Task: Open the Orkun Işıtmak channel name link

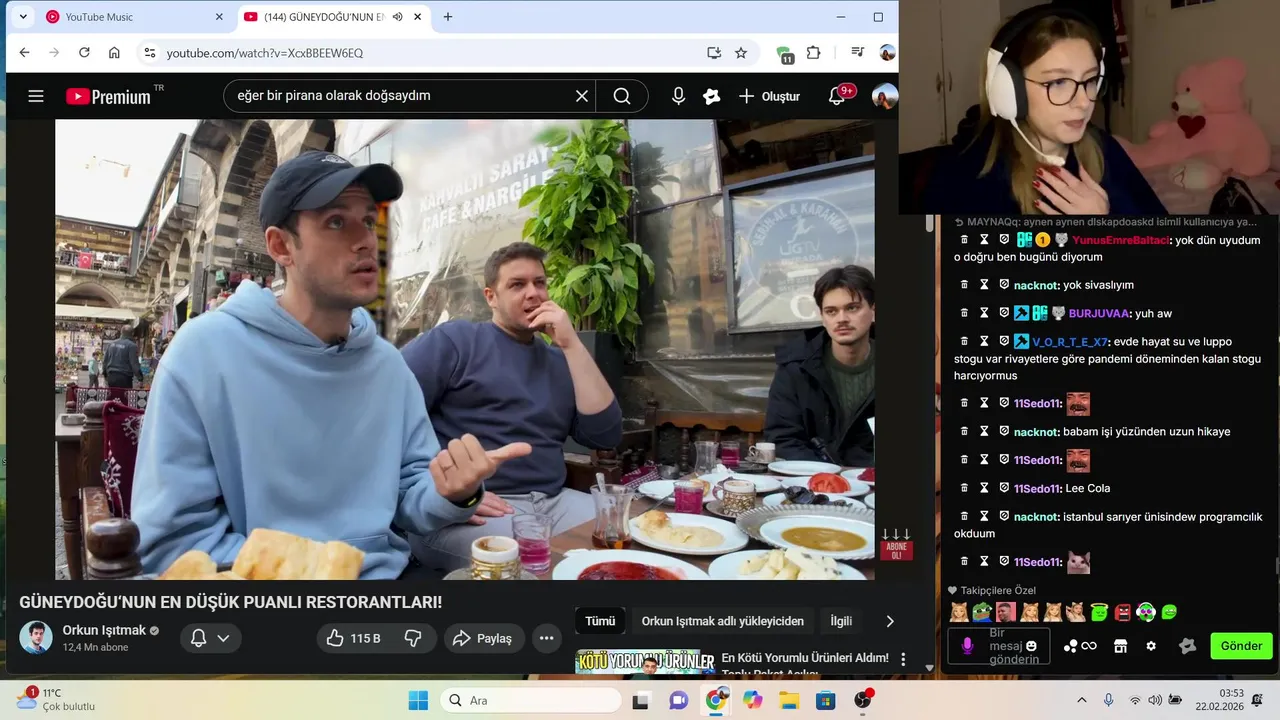Action: coord(104,630)
